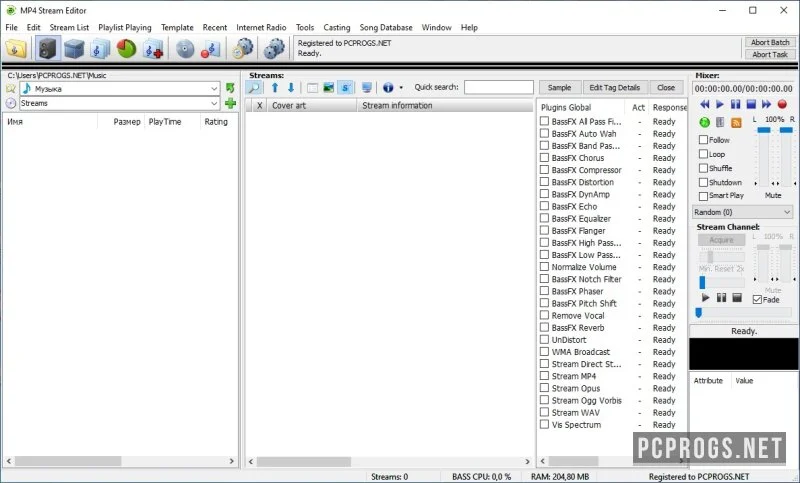
Task: Click the CD disc toolbar icon
Action: point(185,49)
